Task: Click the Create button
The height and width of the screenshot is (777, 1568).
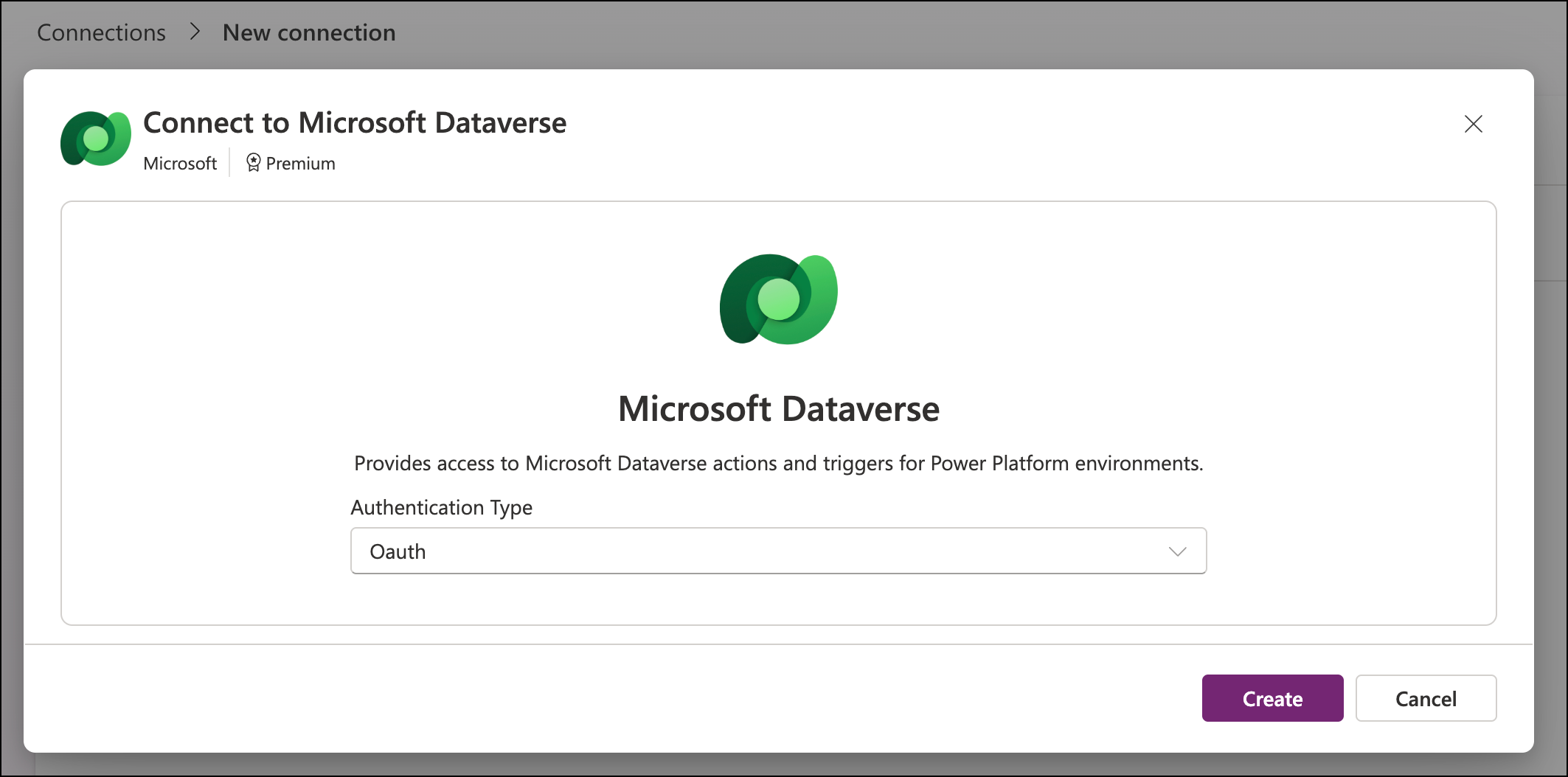Action: [1272, 698]
